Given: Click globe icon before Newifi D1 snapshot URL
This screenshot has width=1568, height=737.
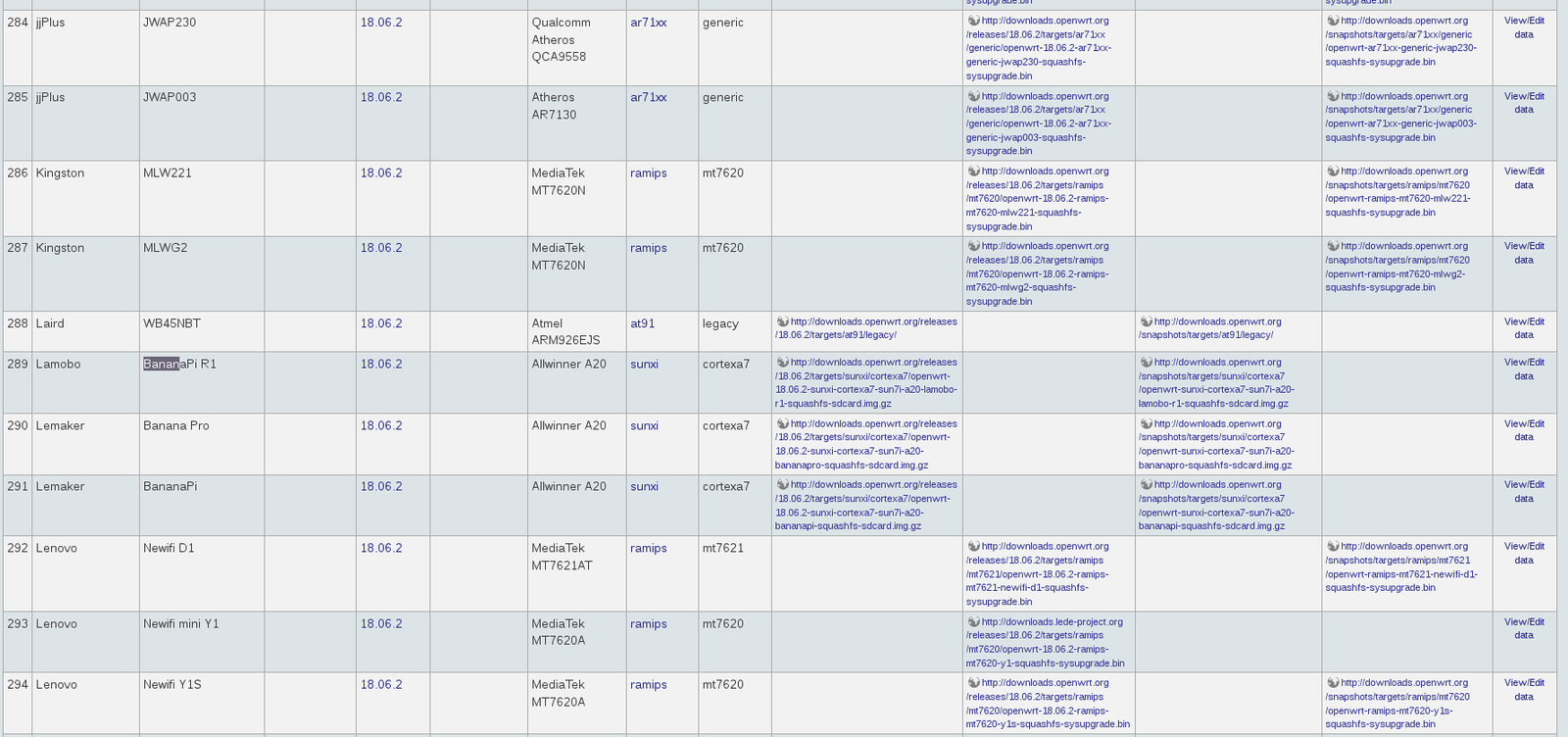Looking at the screenshot, I should [1333, 547].
